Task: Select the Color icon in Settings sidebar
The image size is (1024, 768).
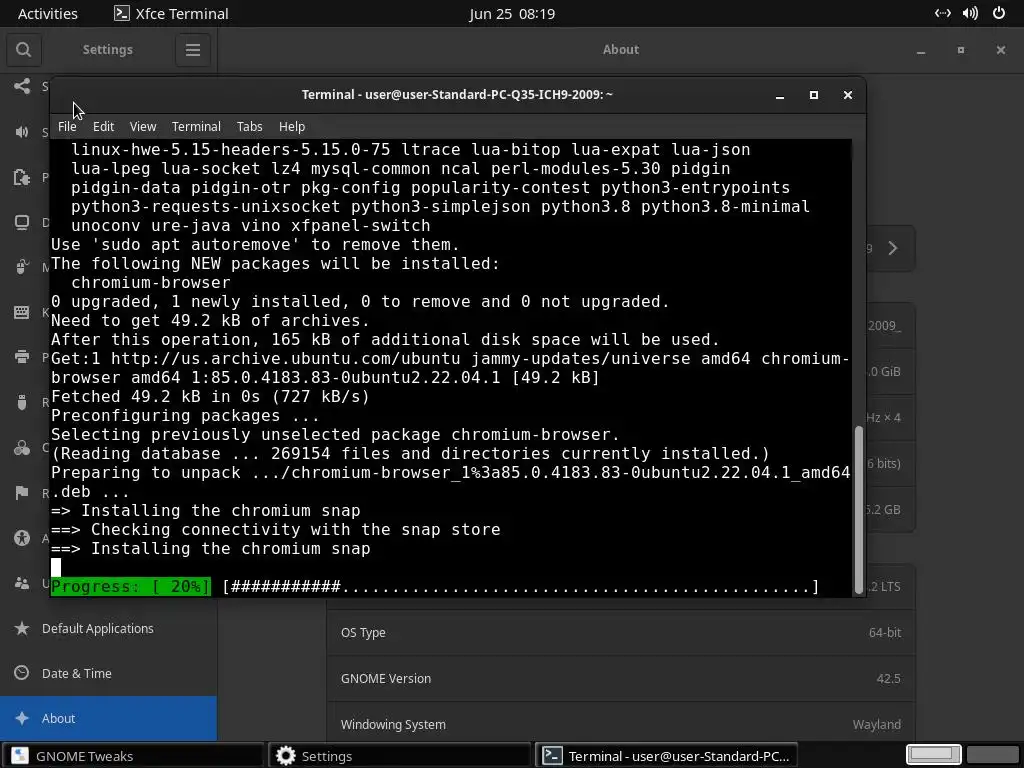Action: 22,447
